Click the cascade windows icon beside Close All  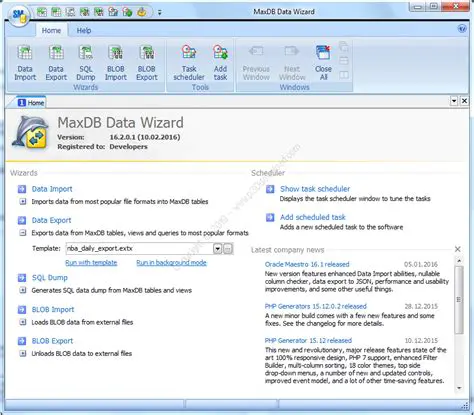point(344,46)
